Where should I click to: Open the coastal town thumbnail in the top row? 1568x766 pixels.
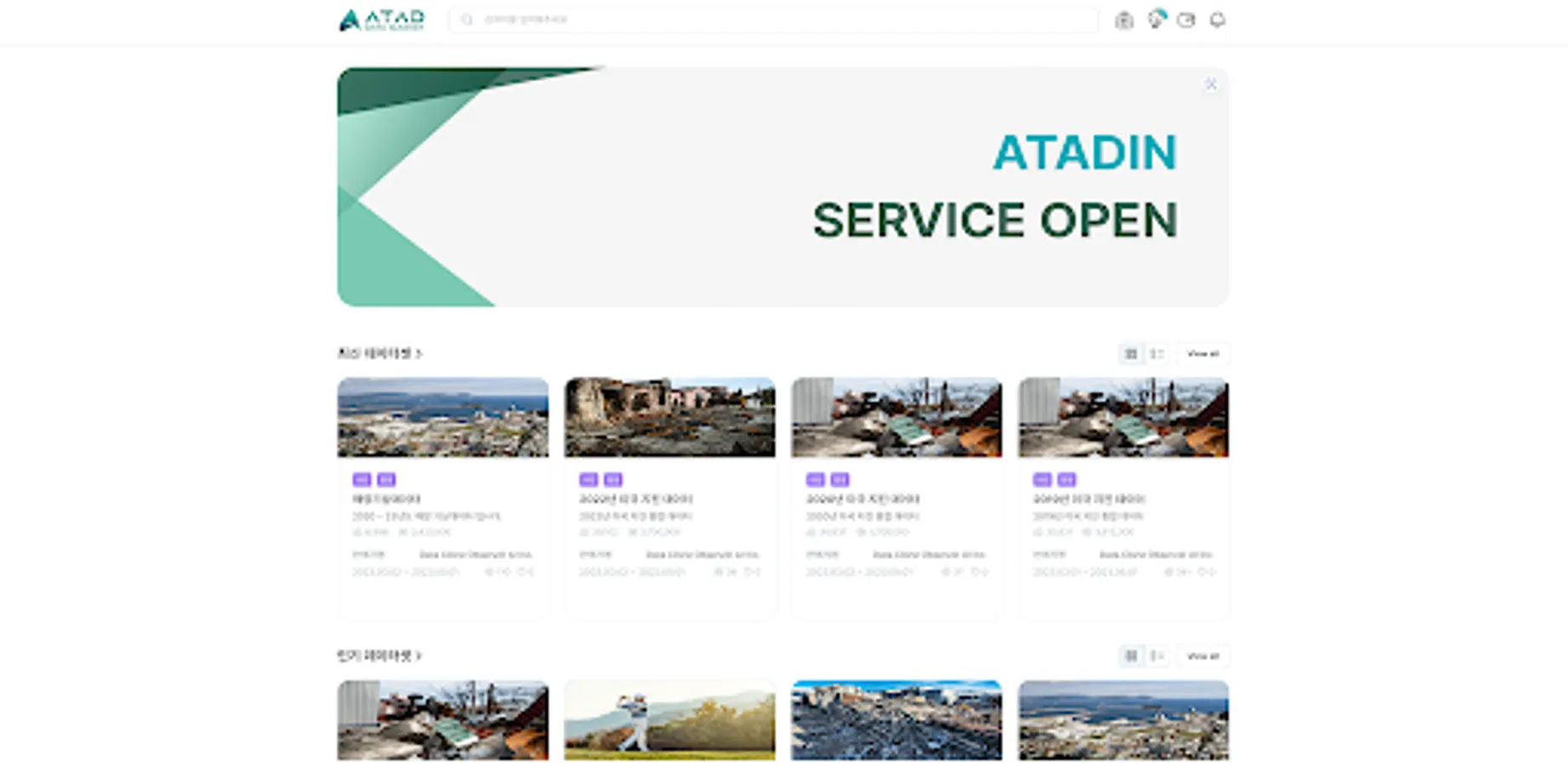pos(443,417)
